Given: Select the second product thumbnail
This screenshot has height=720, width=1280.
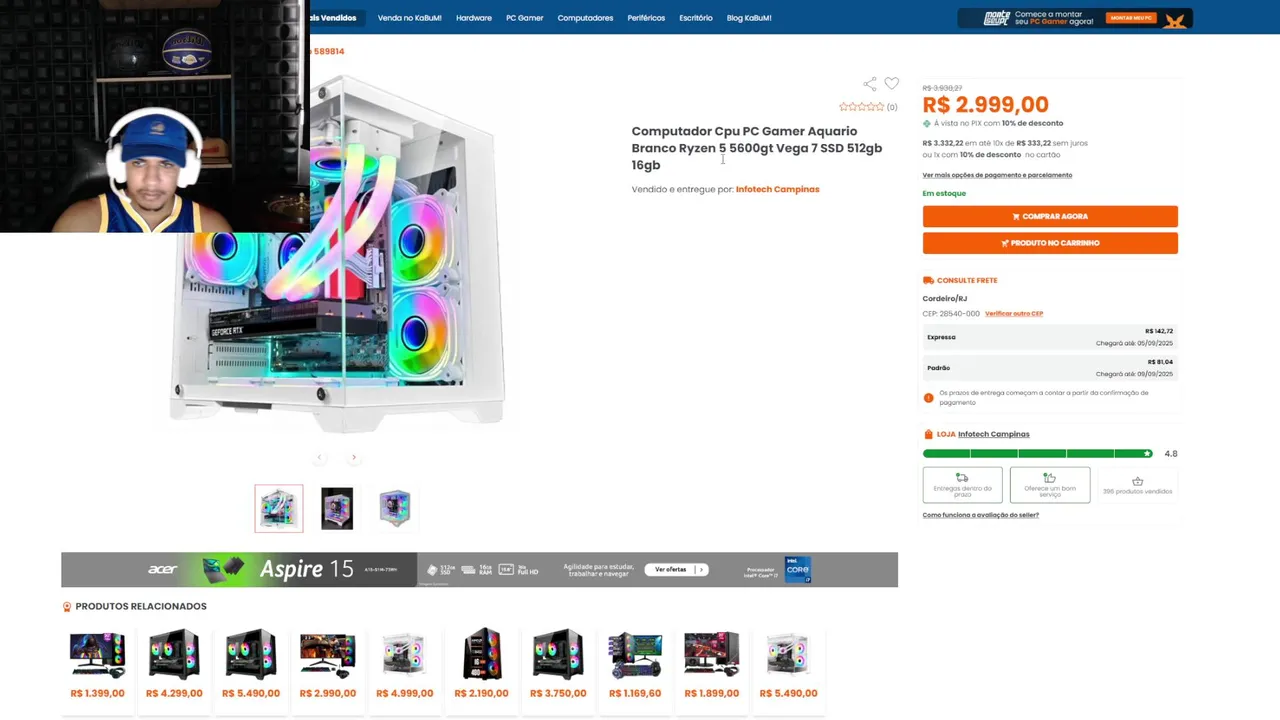Looking at the screenshot, I should [x=337, y=508].
